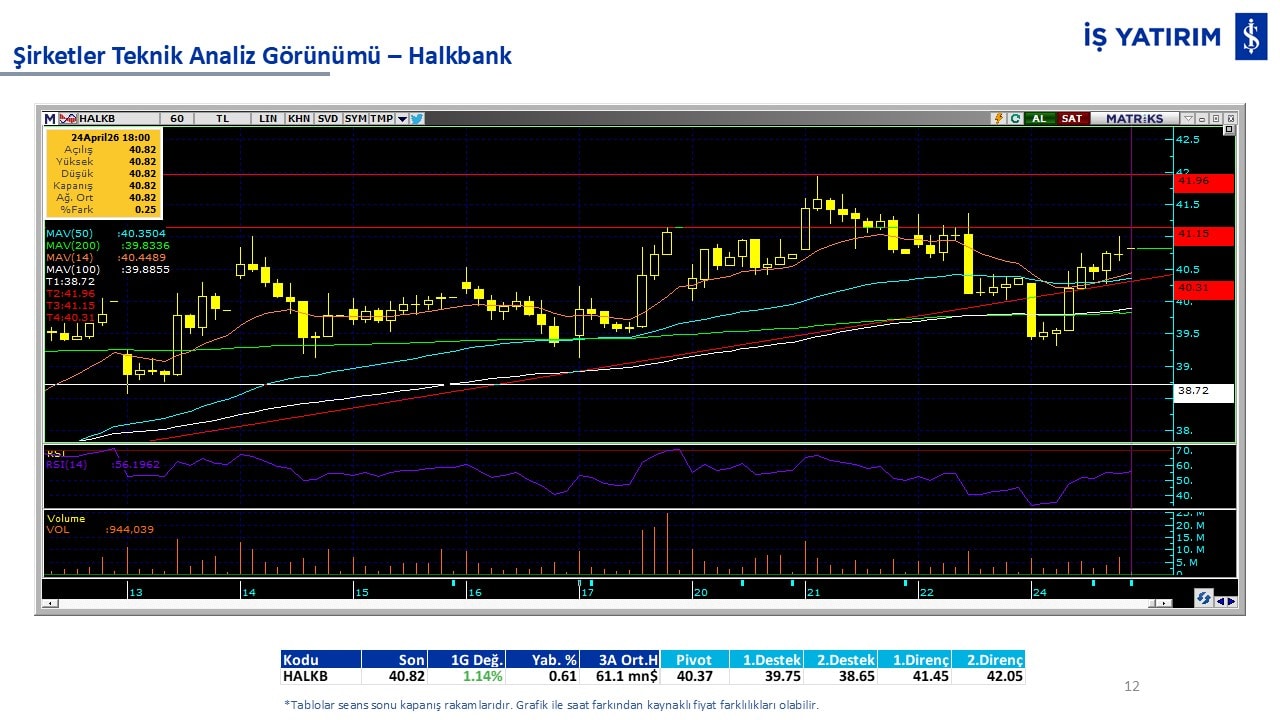The image size is (1280, 720).
Task: Click the Twitter bird icon
Action: (417, 118)
